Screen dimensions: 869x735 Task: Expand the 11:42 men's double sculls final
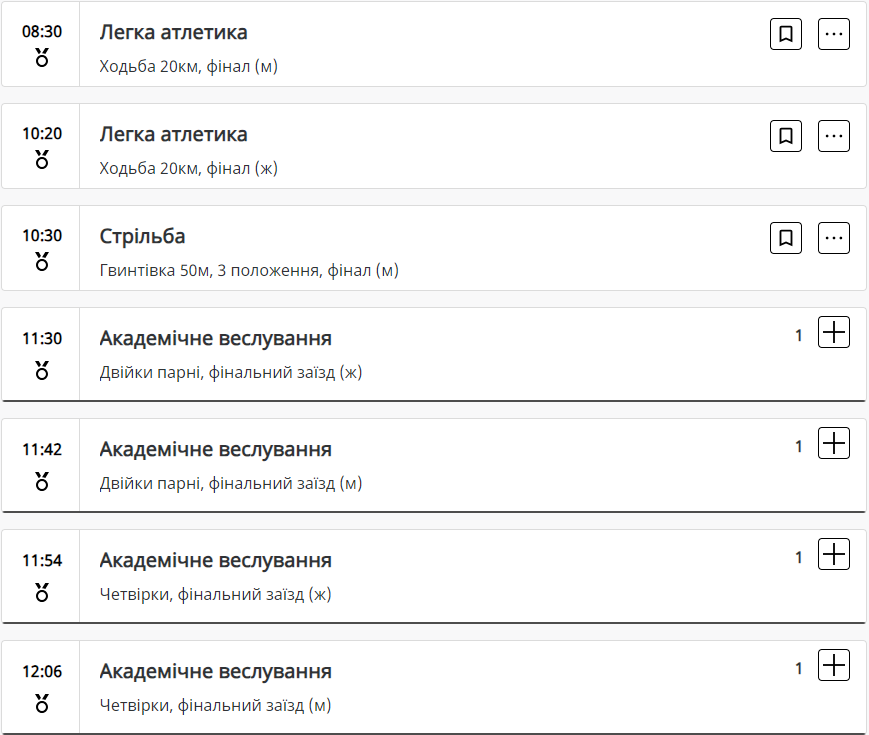pyautogui.click(x=834, y=444)
